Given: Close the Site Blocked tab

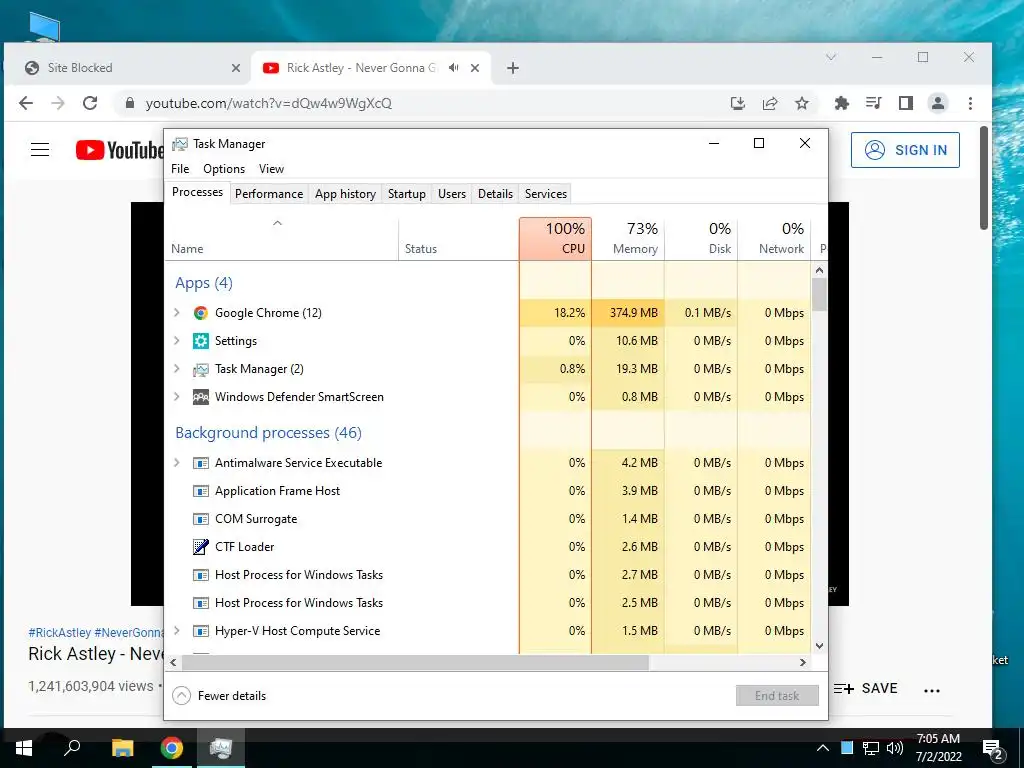Looking at the screenshot, I should pyautogui.click(x=236, y=68).
